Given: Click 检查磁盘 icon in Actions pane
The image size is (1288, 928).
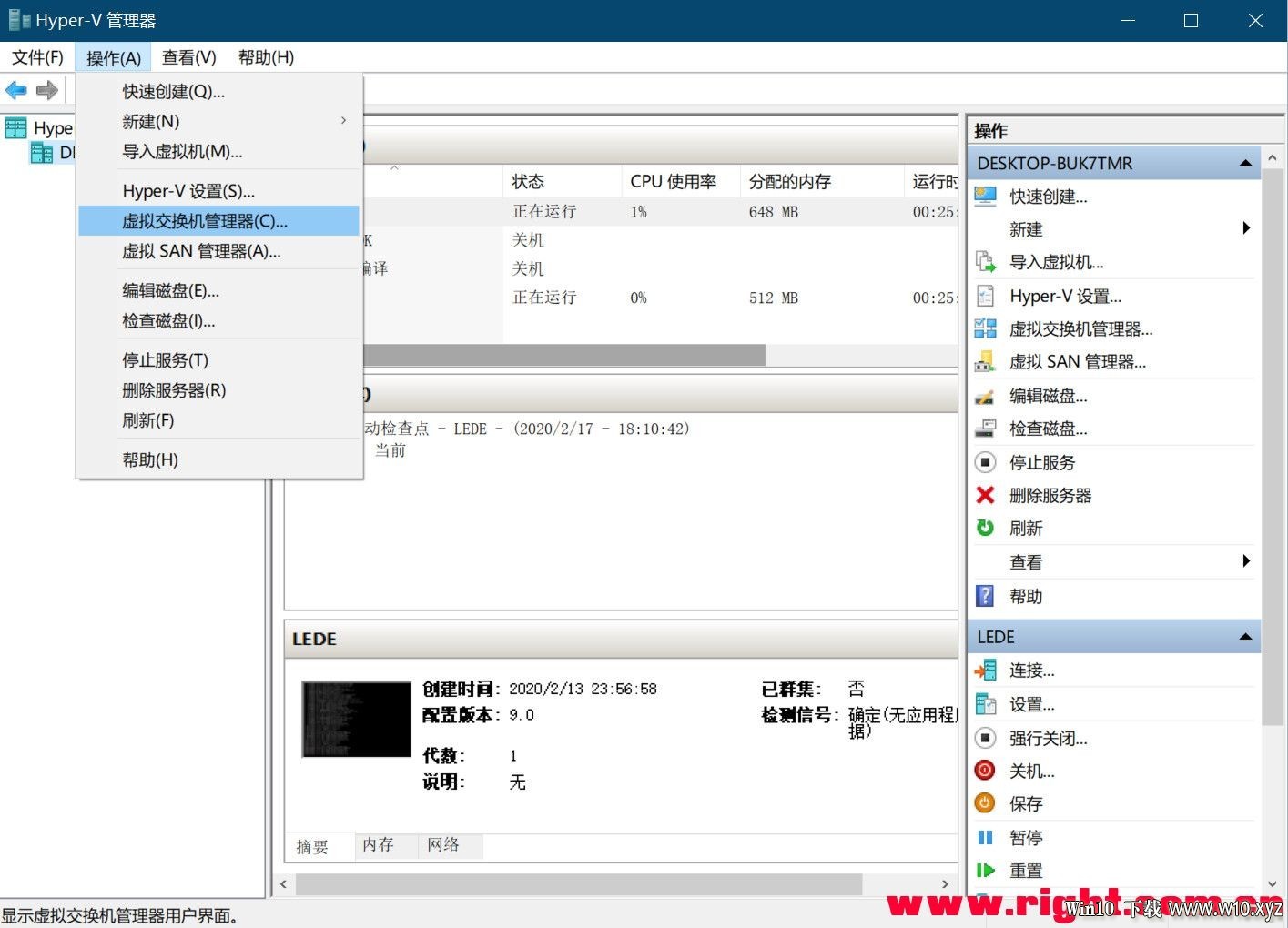Looking at the screenshot, I should click(985, 429).
